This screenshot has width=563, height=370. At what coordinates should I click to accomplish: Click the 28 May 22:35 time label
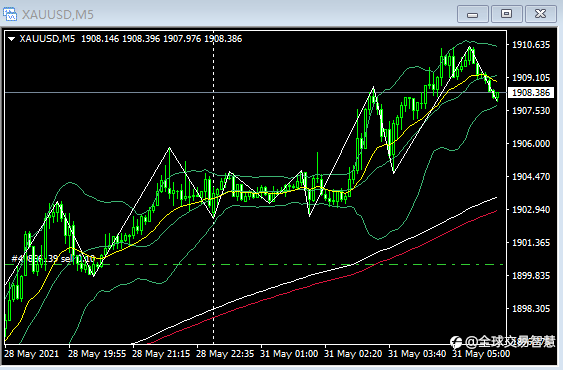(225, 354)
